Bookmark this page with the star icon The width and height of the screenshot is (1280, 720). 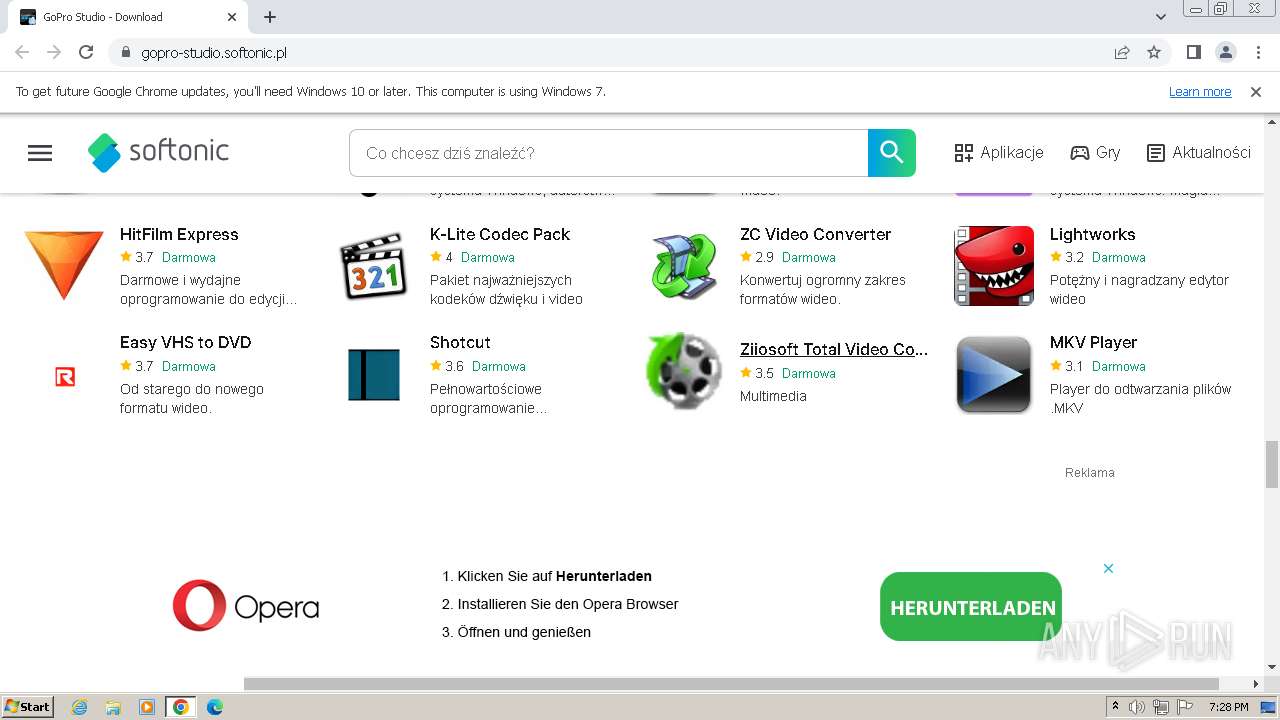(x=1154, y=52)
